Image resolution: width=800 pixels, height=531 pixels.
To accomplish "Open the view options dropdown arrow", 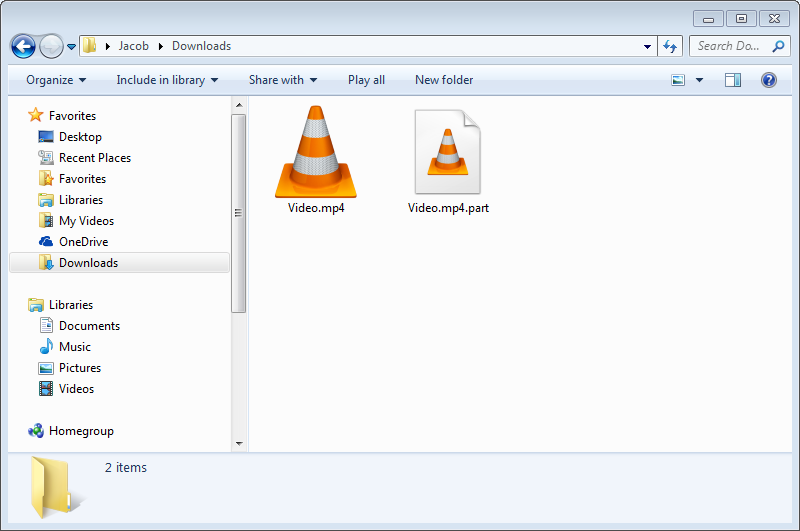I will pyautogui.click(x=699, y=80).
